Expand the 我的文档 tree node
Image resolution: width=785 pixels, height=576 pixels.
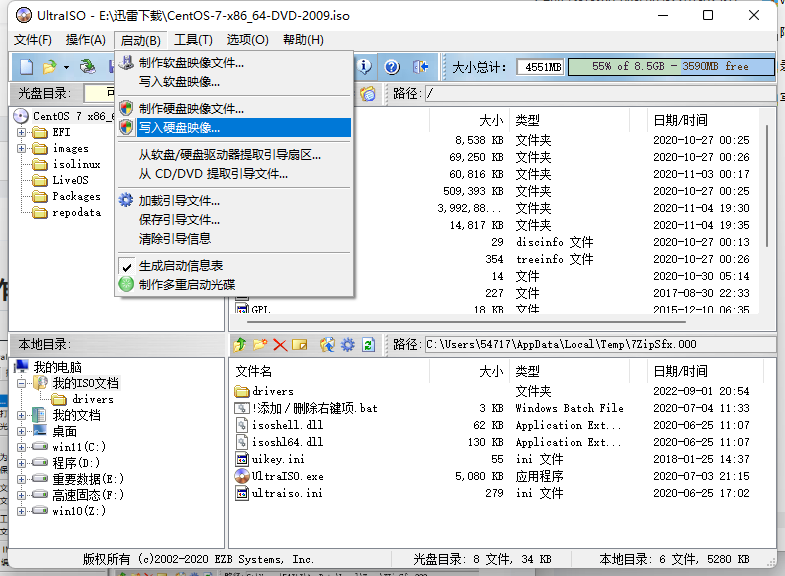coord(21,415)
